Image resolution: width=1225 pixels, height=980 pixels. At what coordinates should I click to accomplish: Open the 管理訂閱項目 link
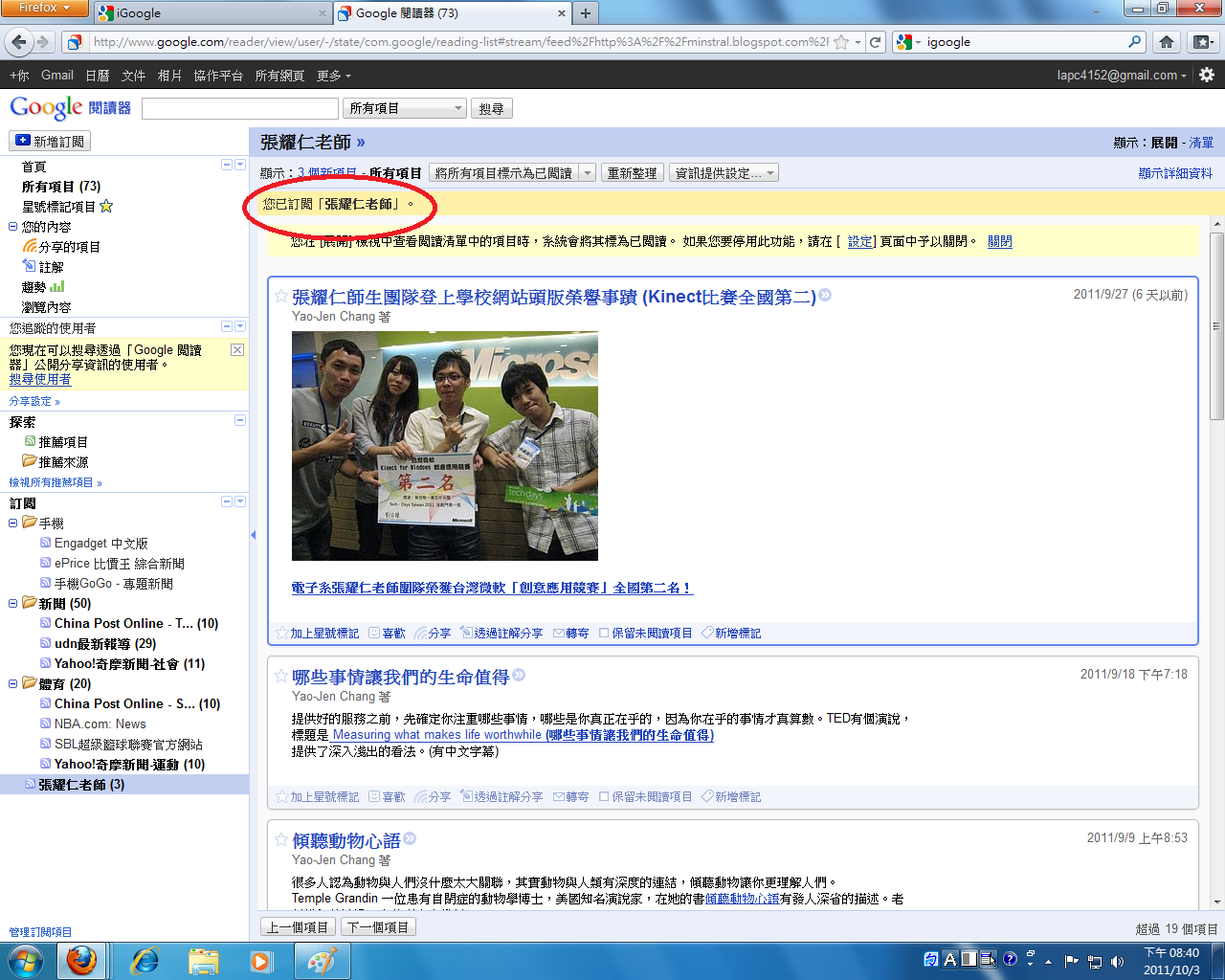(x=40, y=932)
